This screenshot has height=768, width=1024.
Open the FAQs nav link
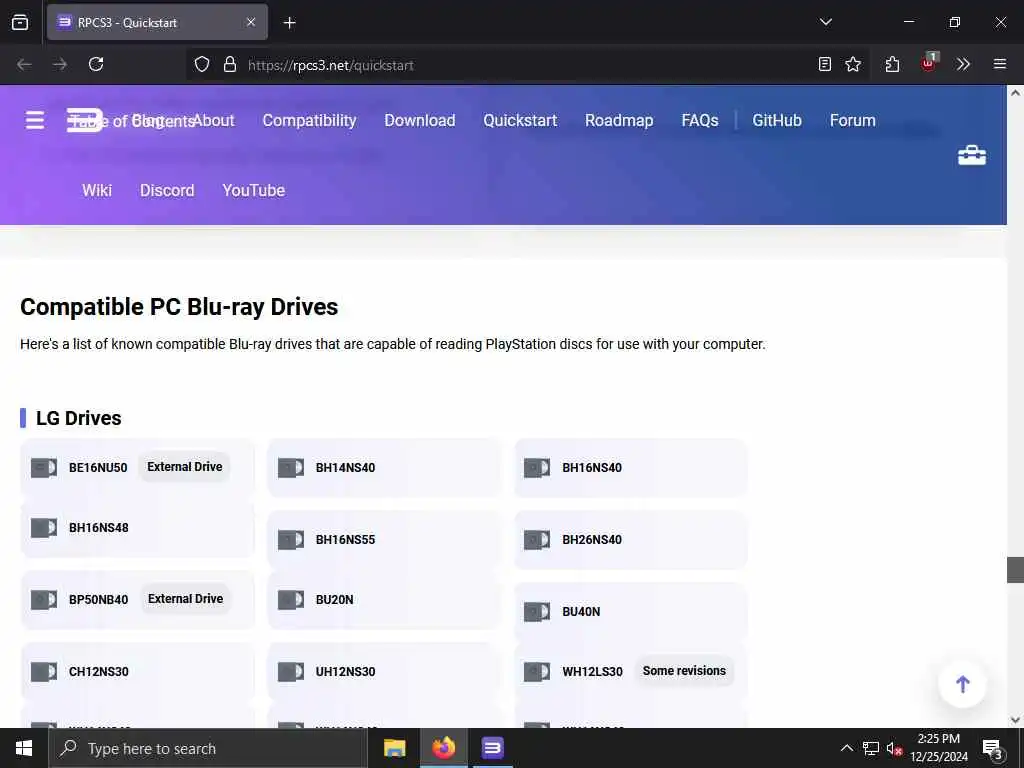tap(700, 120)
